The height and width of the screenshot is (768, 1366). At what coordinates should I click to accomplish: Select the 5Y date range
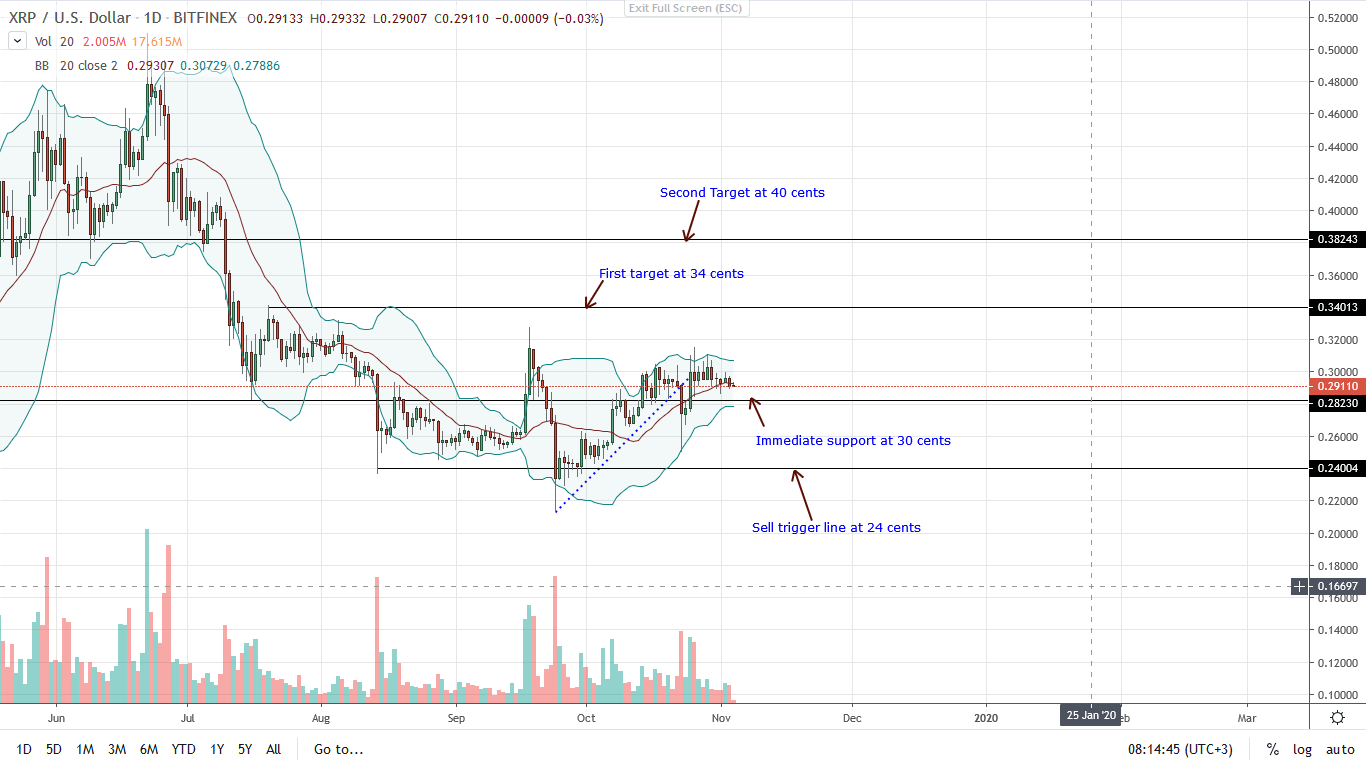pyautogui.click(x=245, y=749)
